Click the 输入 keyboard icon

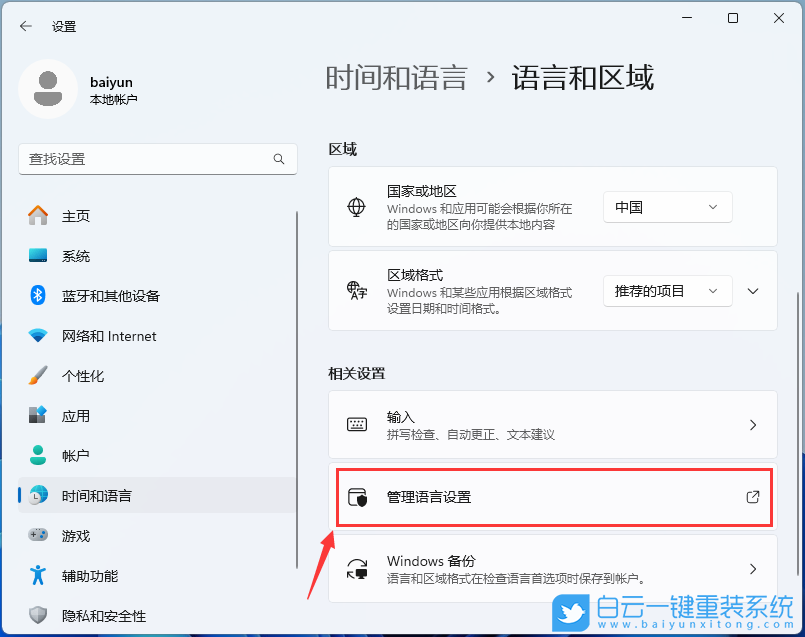356,424
